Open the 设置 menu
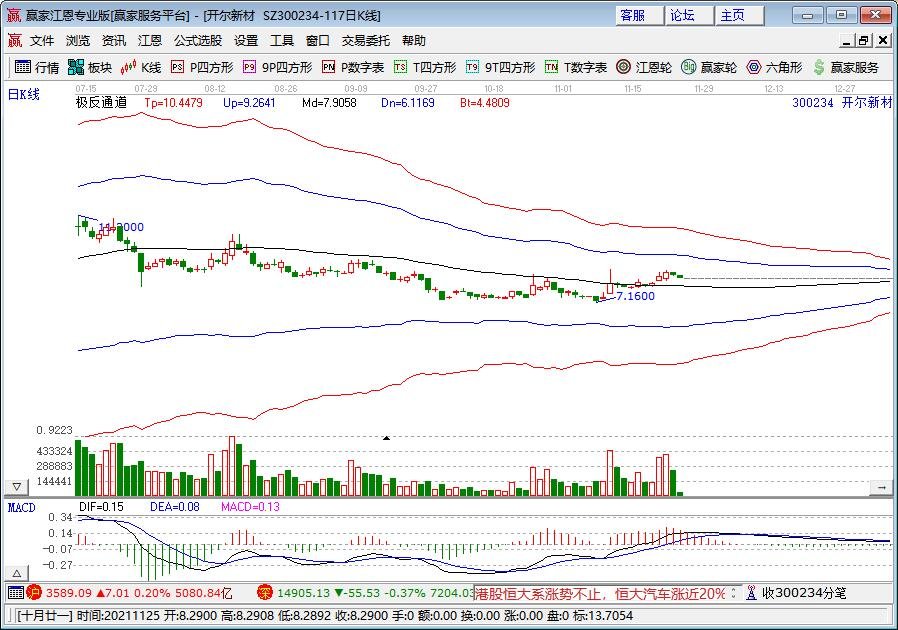This screenshot has height=630, width=898. click(246, 41)
